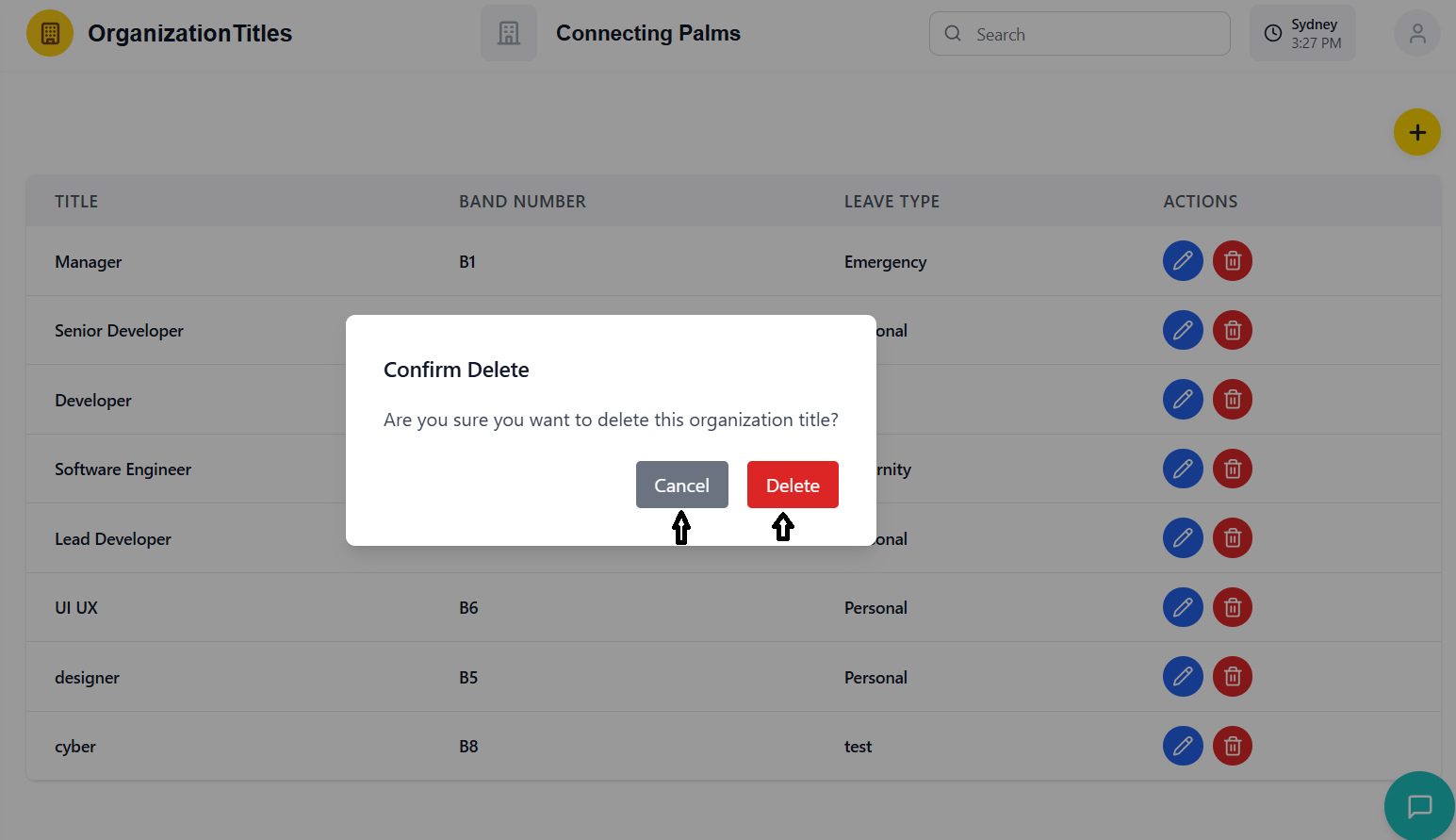Viewport: 1456px width, 840px height.
Task: Delete the cyber title row
Action: pos(1232,746)
